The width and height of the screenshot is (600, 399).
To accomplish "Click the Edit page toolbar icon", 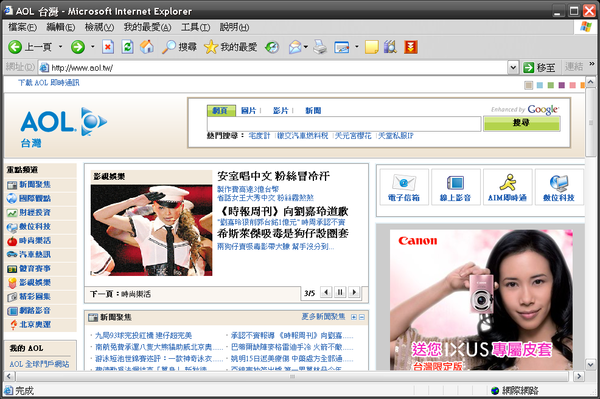I will point(342,47).
